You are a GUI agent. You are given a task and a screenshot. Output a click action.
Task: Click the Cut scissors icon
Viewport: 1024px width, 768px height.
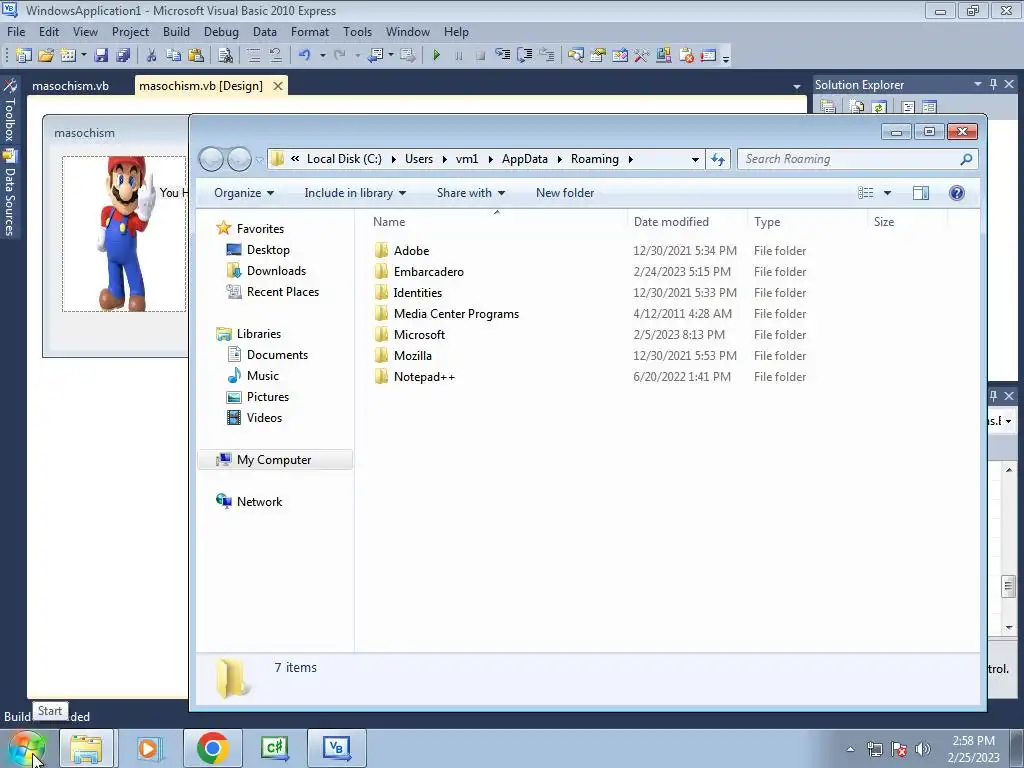(152, 56)
